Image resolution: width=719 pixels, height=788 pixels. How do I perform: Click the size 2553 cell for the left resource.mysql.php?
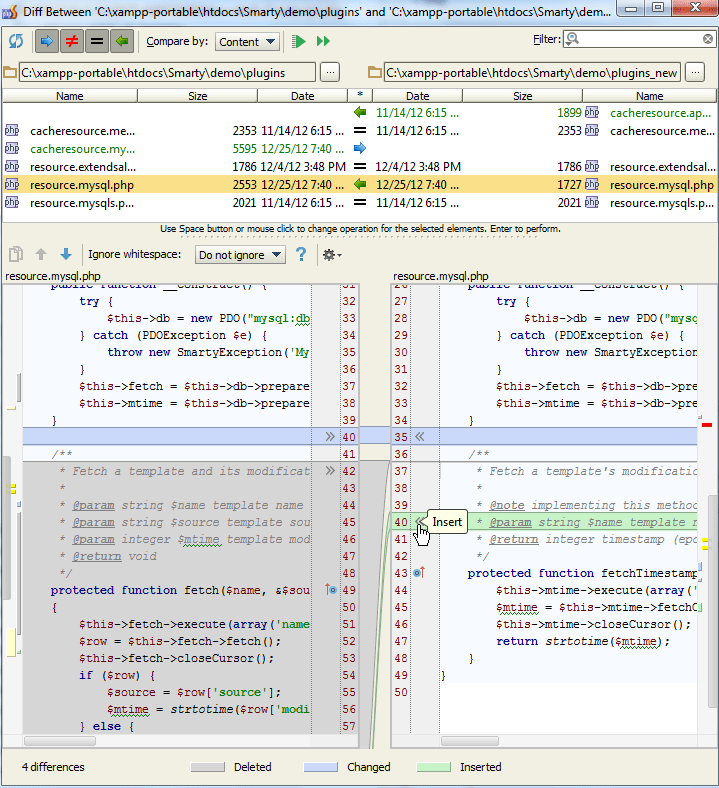click(245, 185)
